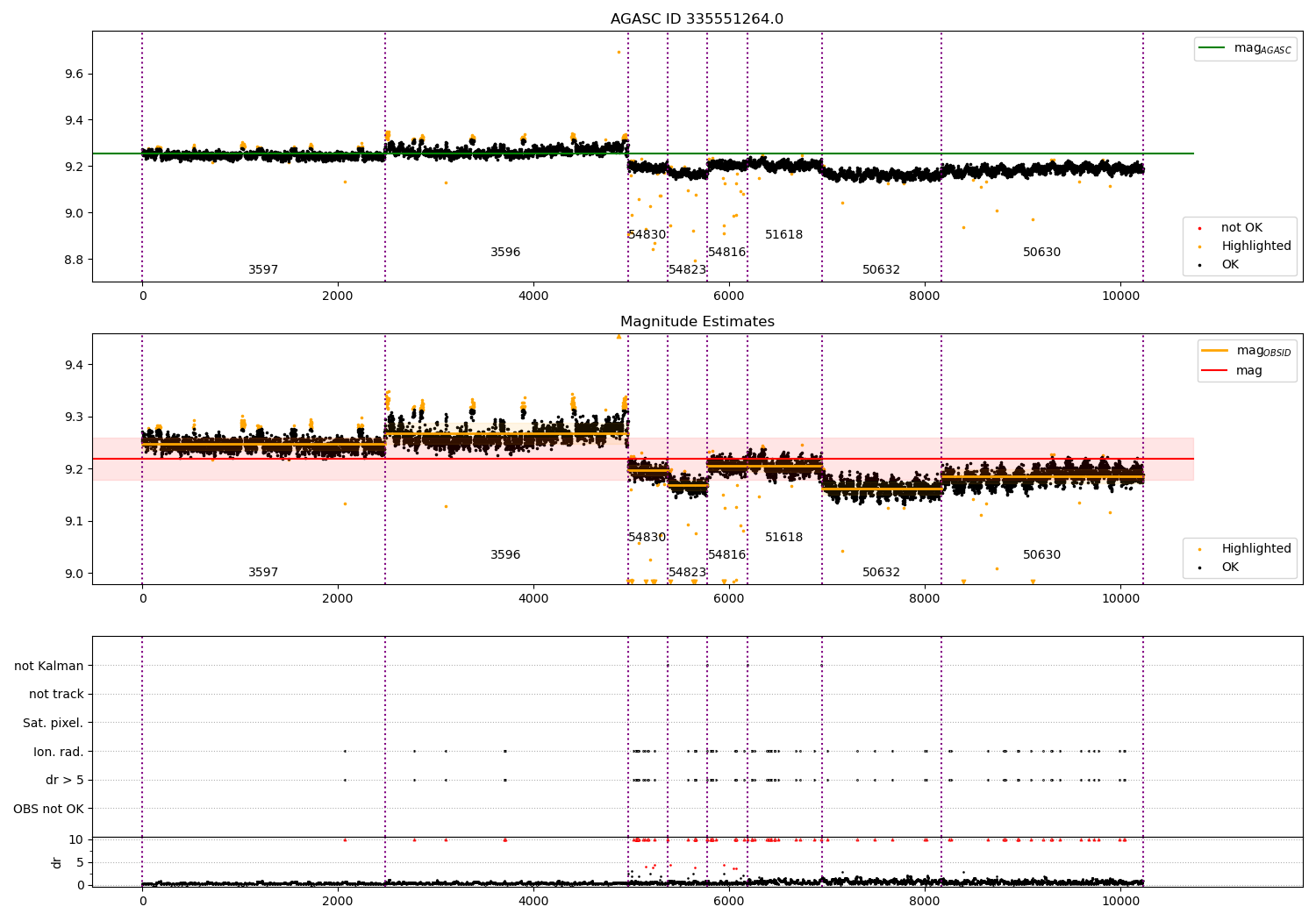Click obsid label 54830 in Magnitude Estimates plot

647,538
